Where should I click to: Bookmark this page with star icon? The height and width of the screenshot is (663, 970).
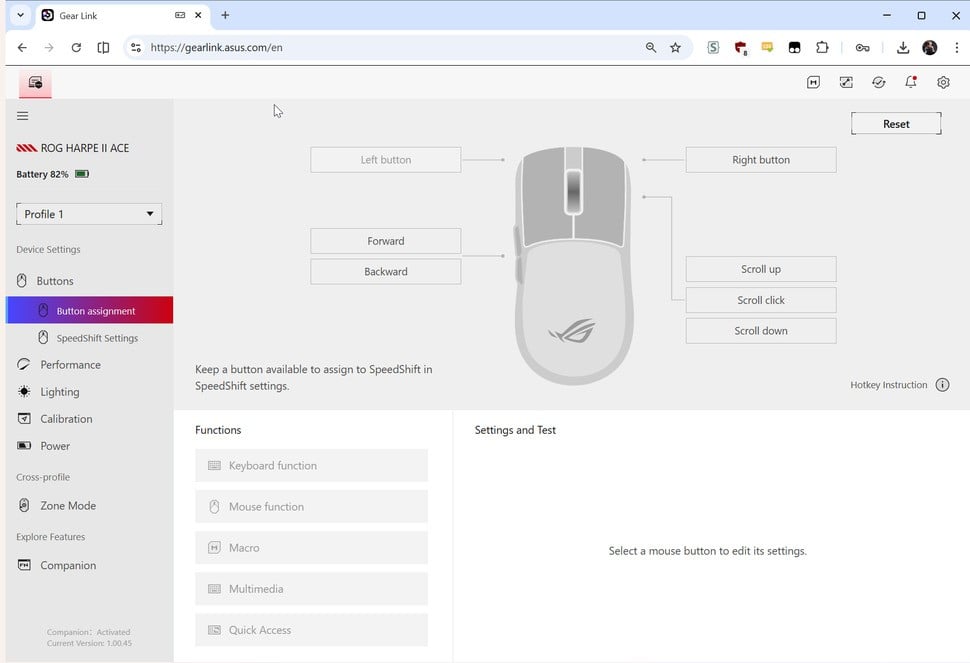(x=676, y=48)
